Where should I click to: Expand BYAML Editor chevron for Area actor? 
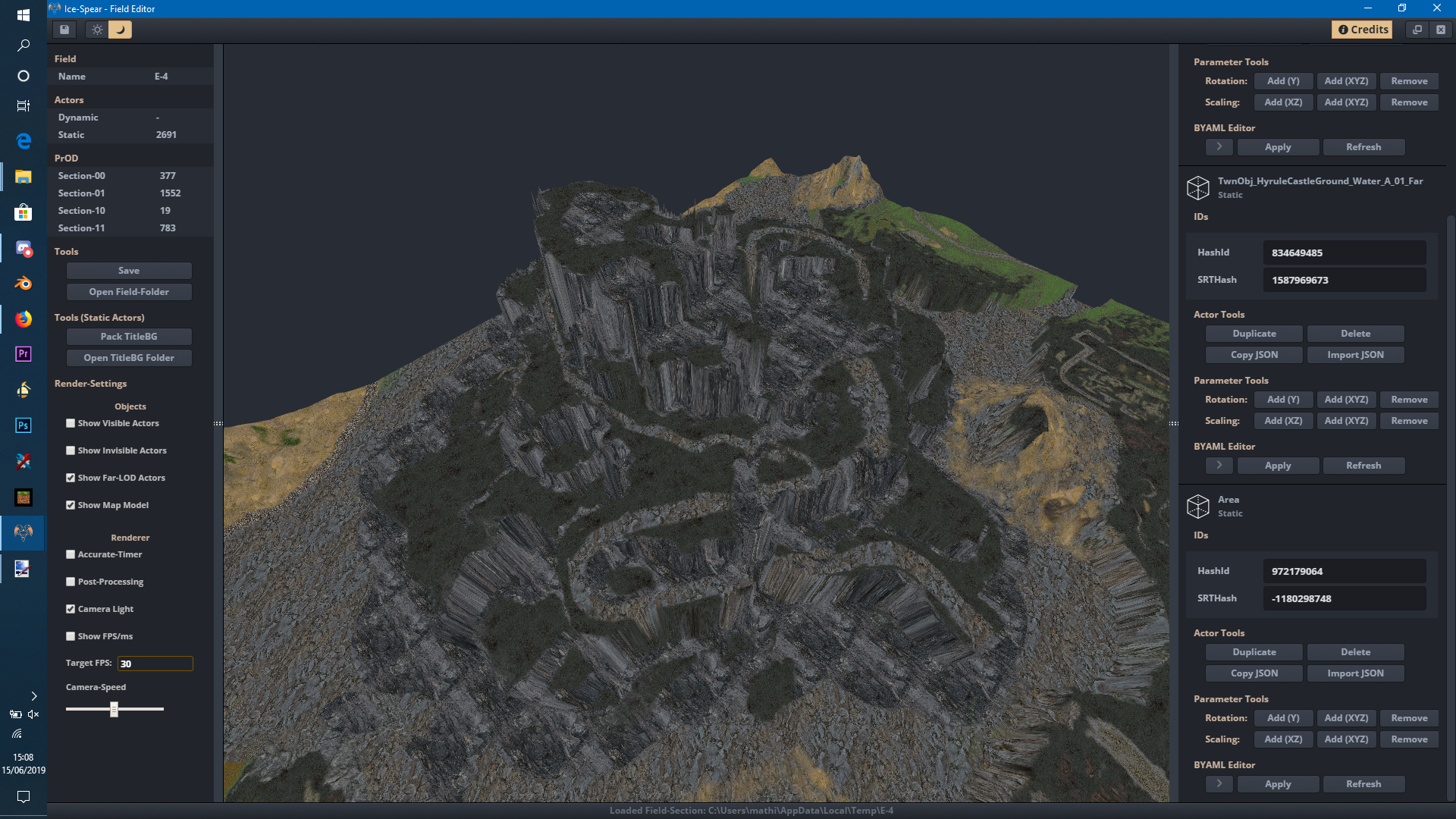(x=1219, y=783)
